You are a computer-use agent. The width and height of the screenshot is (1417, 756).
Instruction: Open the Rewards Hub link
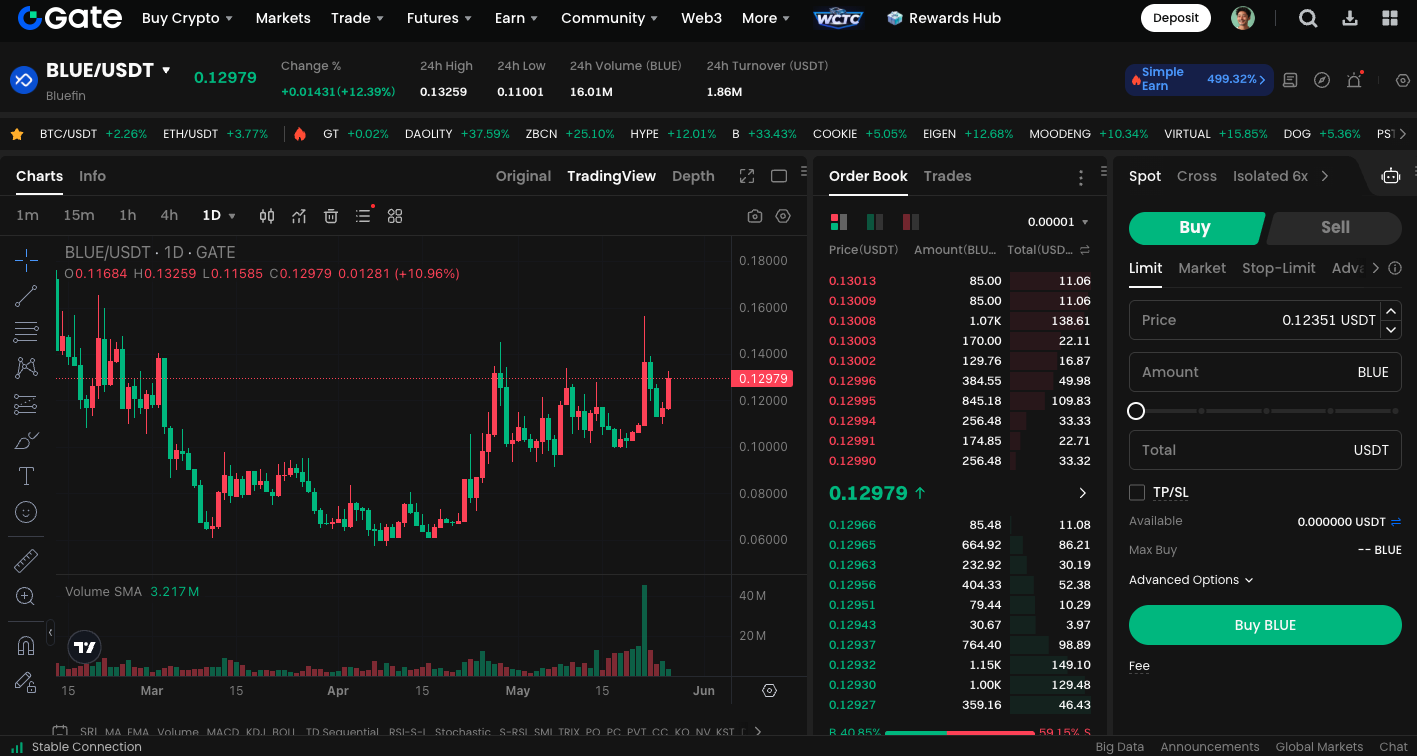944,18
